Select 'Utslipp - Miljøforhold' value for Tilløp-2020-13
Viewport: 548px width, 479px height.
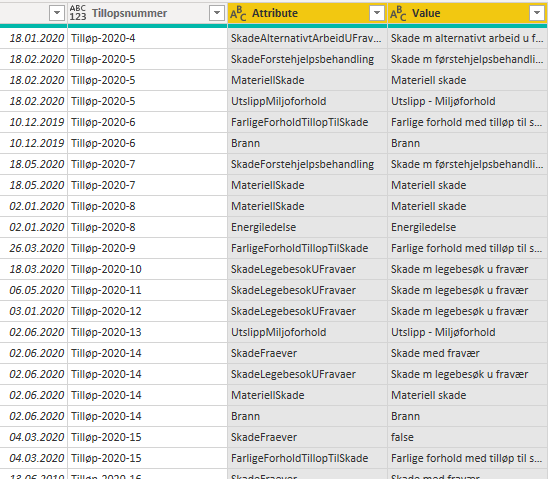468,332
